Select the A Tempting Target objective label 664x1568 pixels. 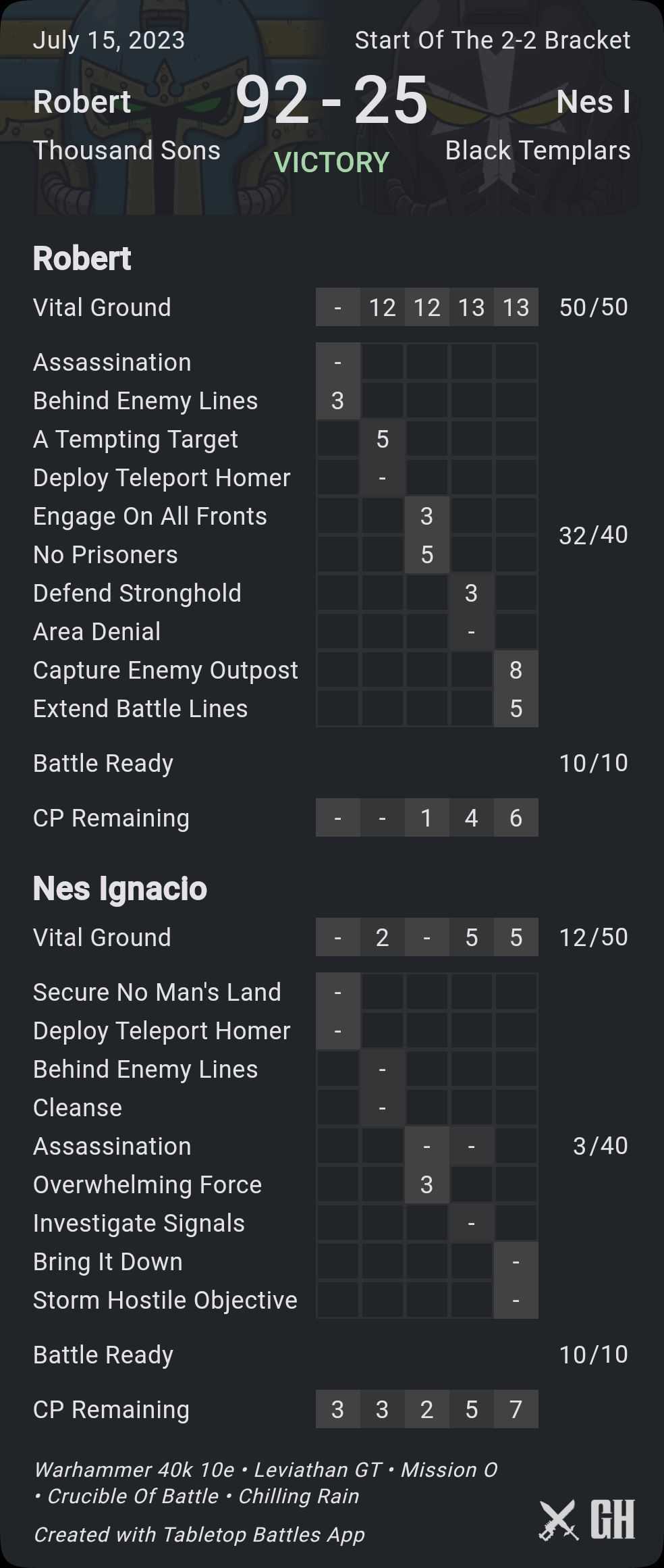[136, 439]
